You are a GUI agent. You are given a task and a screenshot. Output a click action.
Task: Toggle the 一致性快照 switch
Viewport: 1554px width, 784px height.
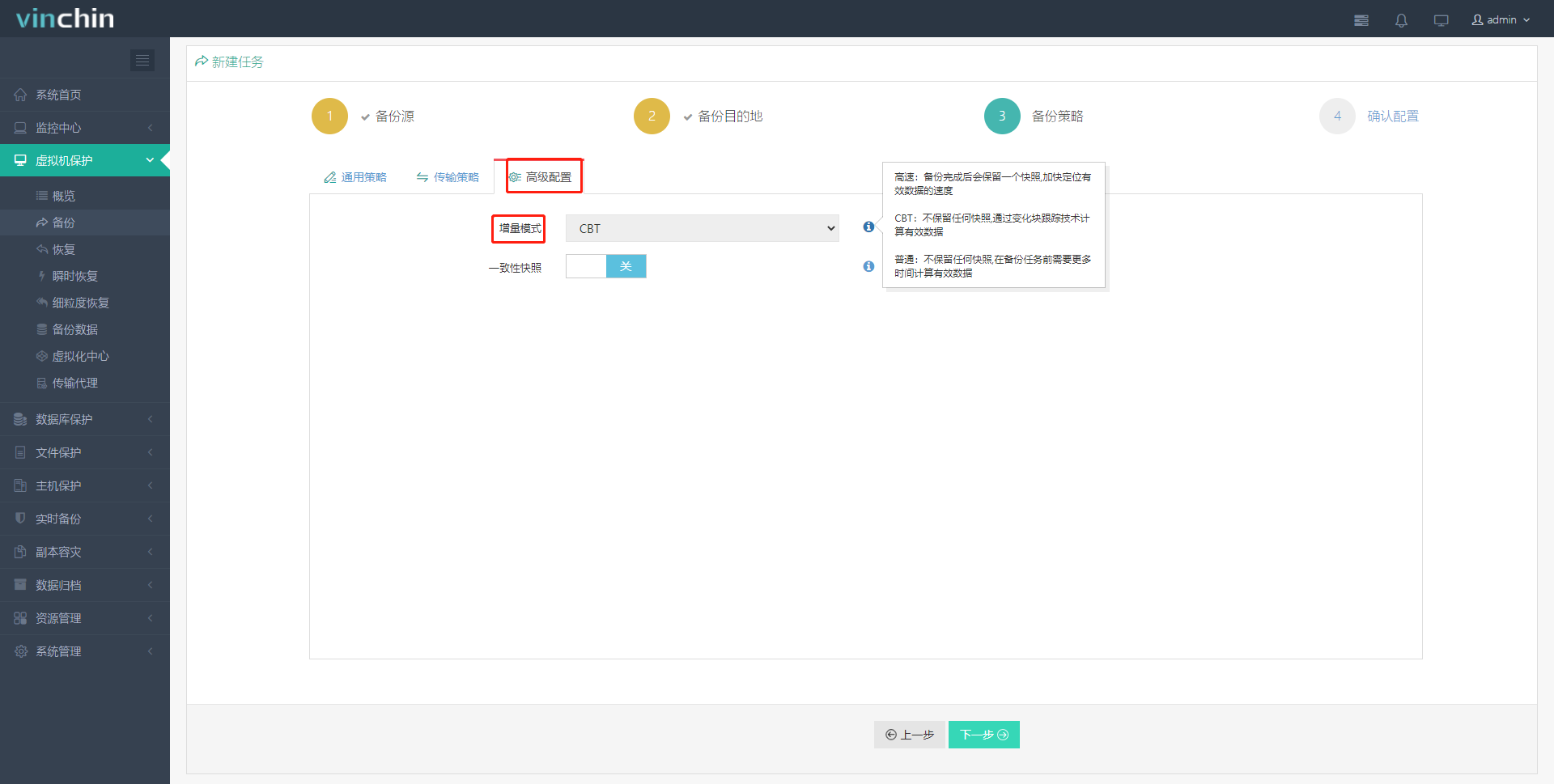(x=605, y=266)
